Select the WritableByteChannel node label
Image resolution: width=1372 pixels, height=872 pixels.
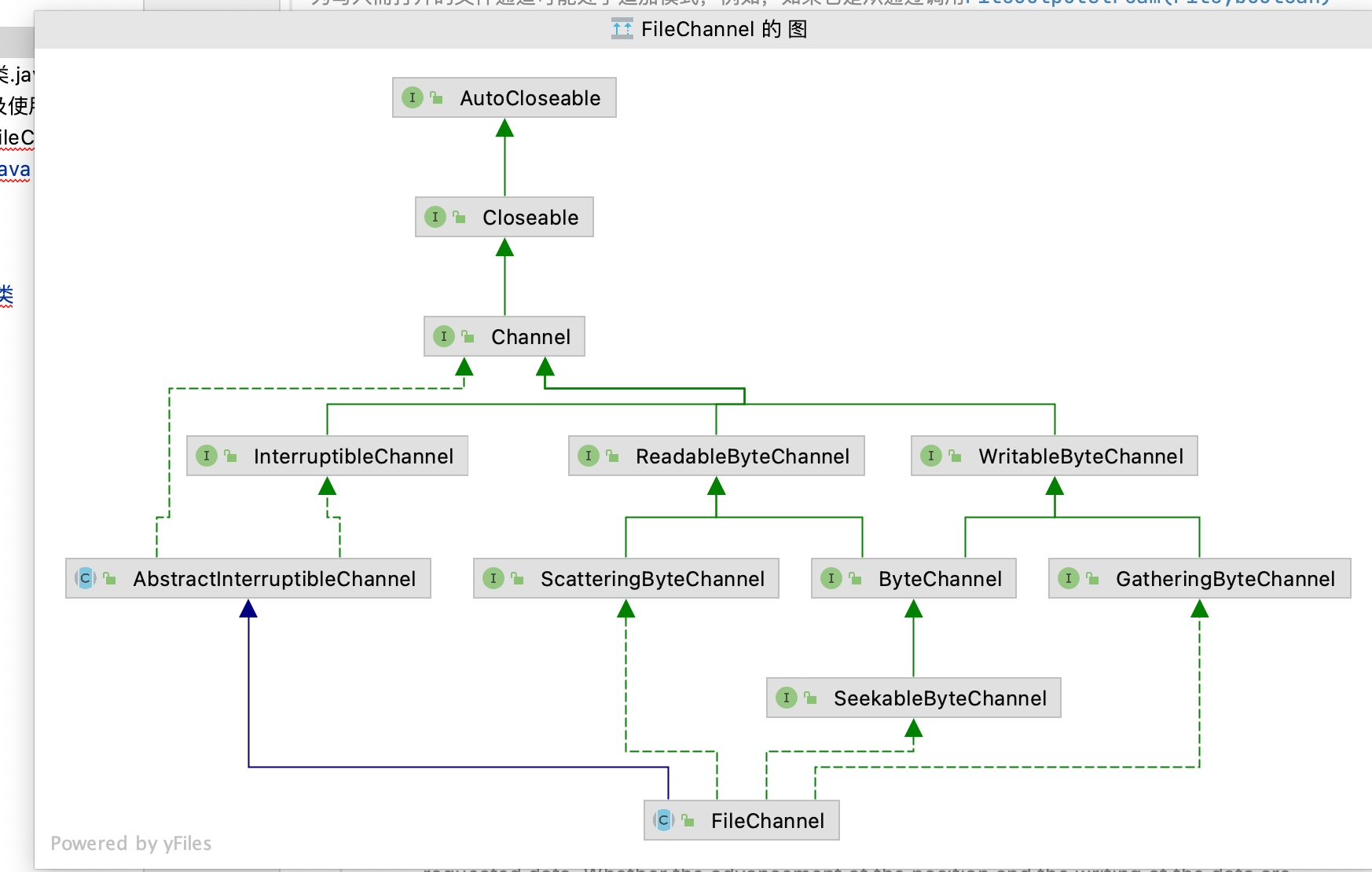(1080, 456)
